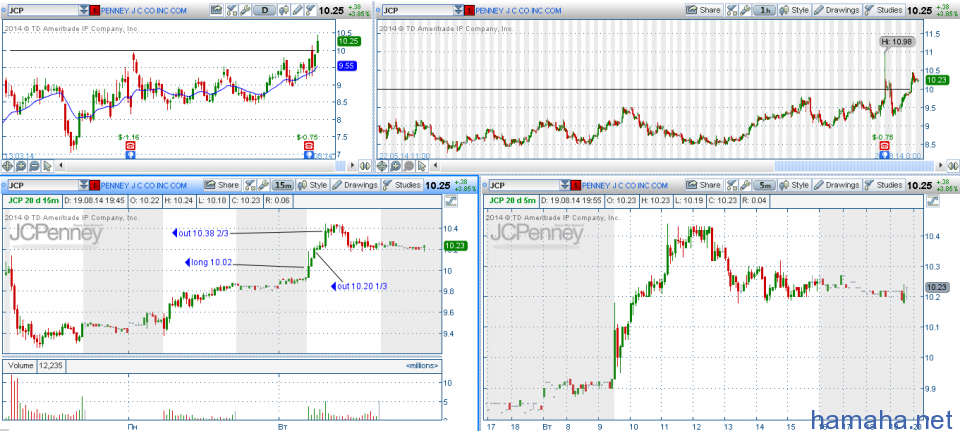
Task: Open Studies menu in 1h chart
Action: tap(883, 10)
